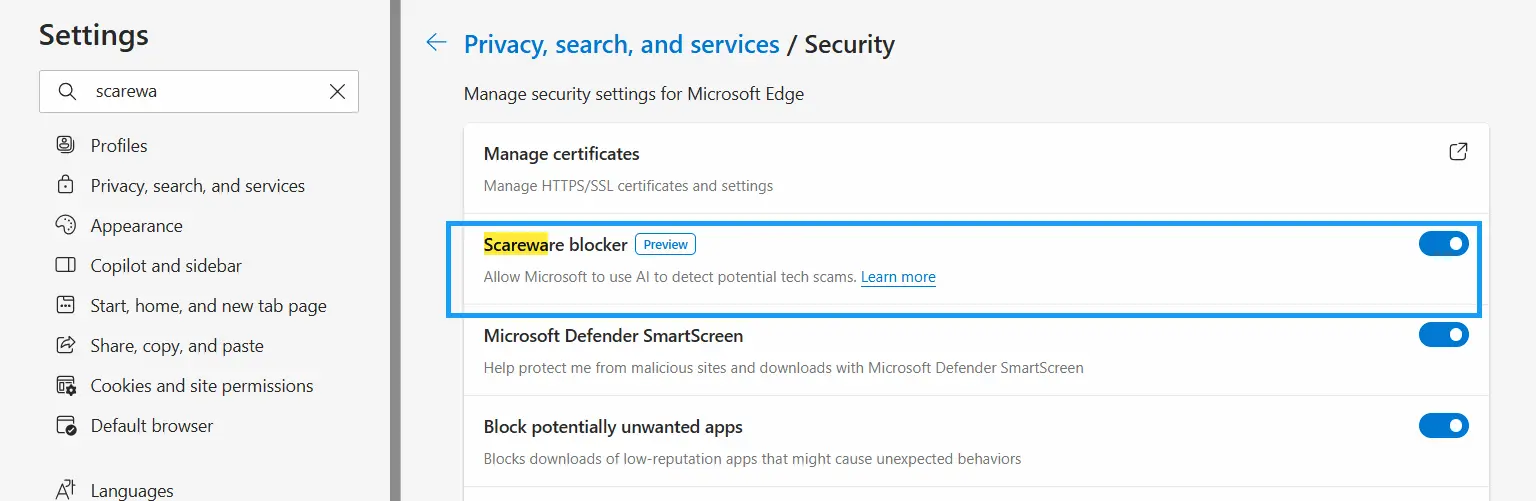
Task: Click the Default browser icon
Action: (66, 425)
